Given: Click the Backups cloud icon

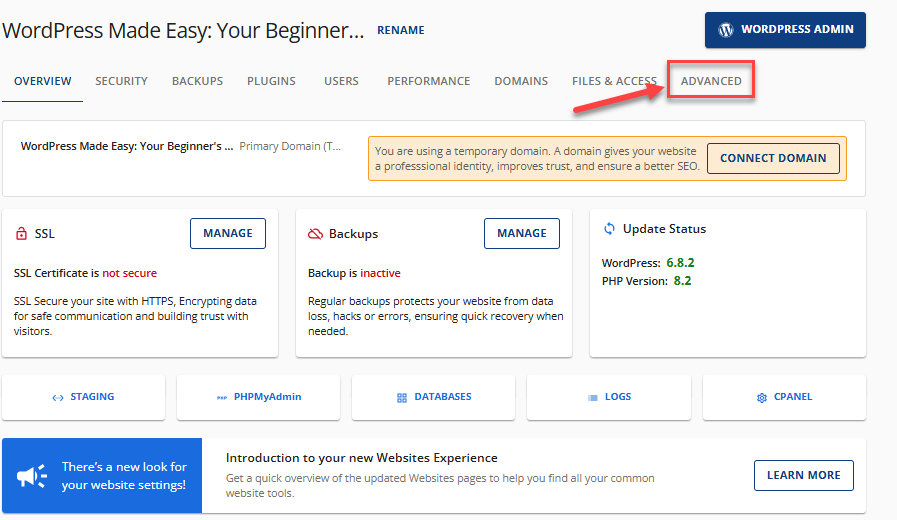Looking at the screenshot, I should click(315, 234).
